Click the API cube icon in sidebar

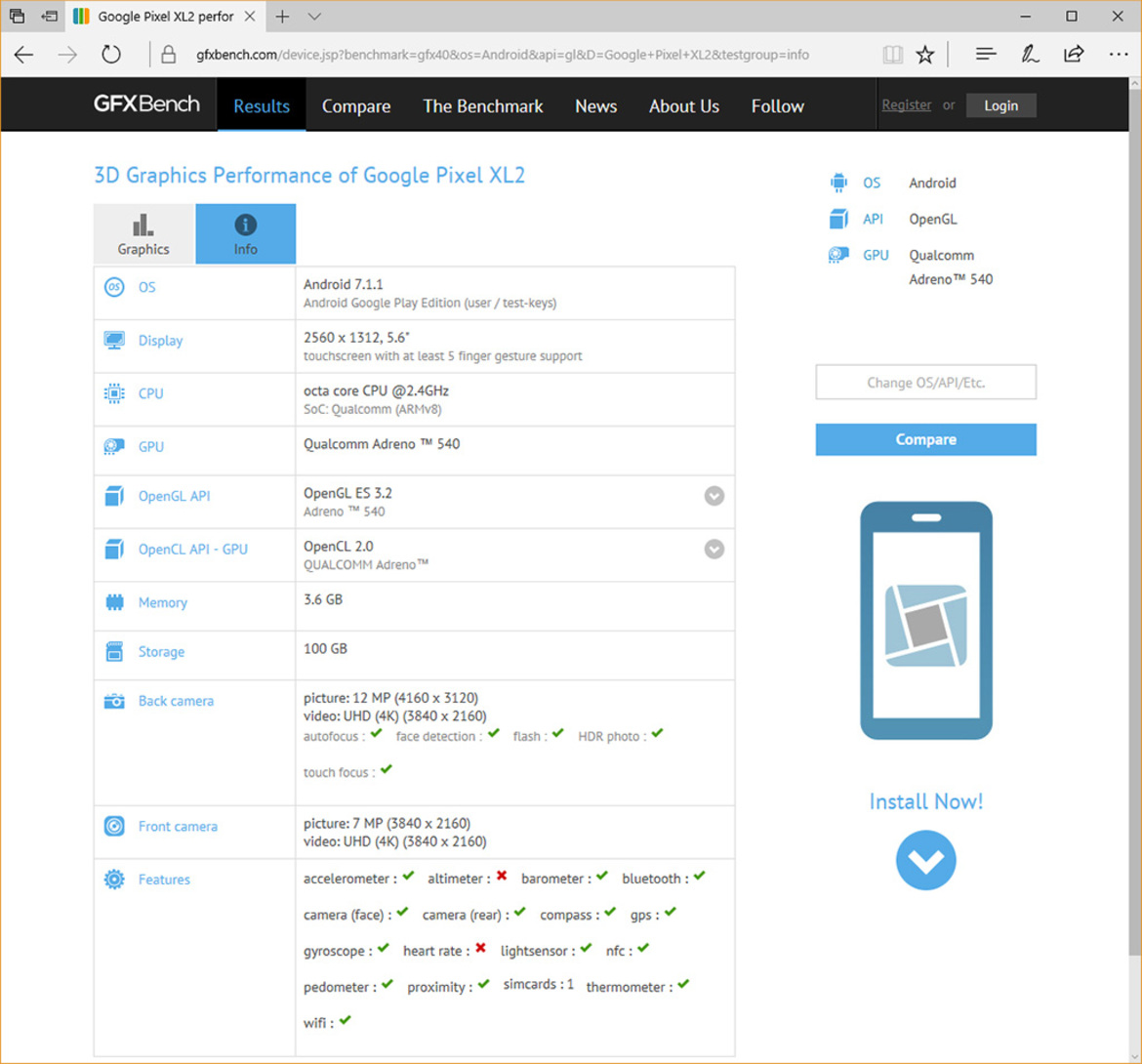point(839,219)
